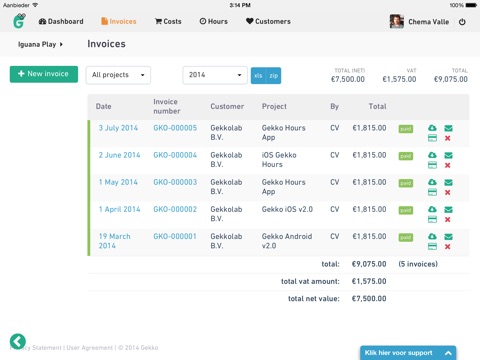This screenshot has width=480, height=360.
Task: Open the User Agreement link
Action: click(x=90, y=348)
